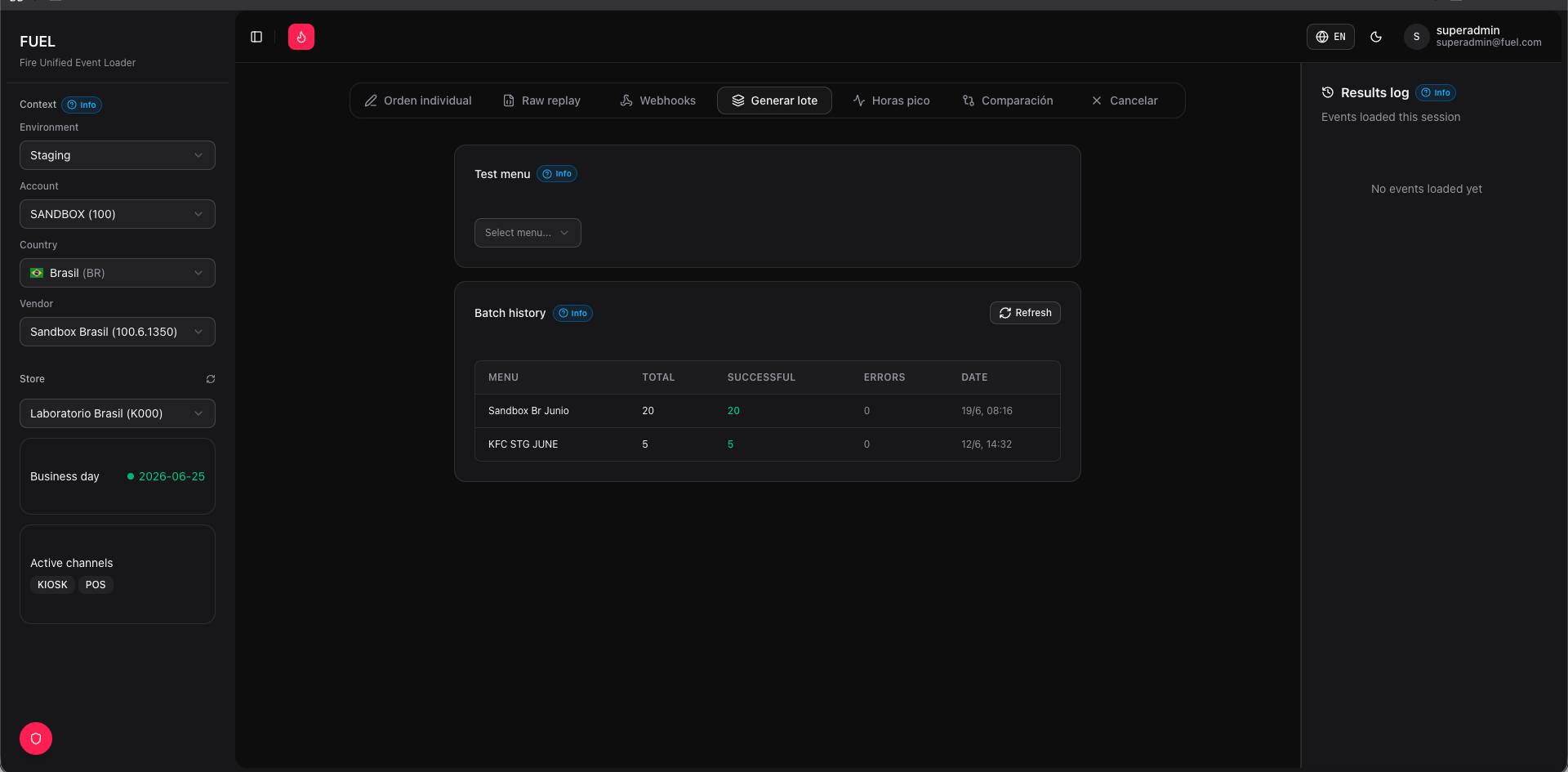
Task: Click the green successful count 20
Action: click(x=733, y=411)
